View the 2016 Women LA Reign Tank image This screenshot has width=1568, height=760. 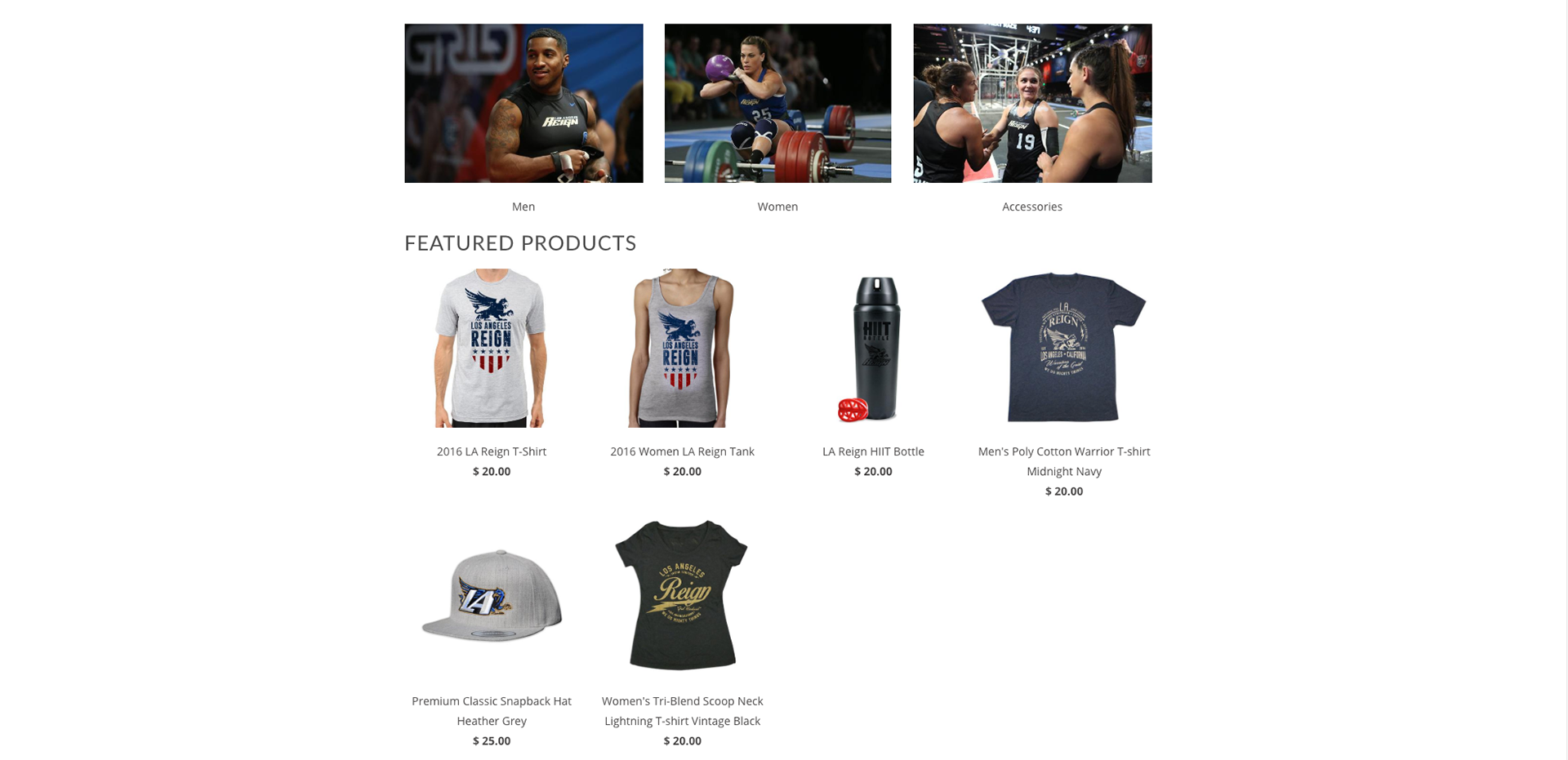click(x=682, y=348)
